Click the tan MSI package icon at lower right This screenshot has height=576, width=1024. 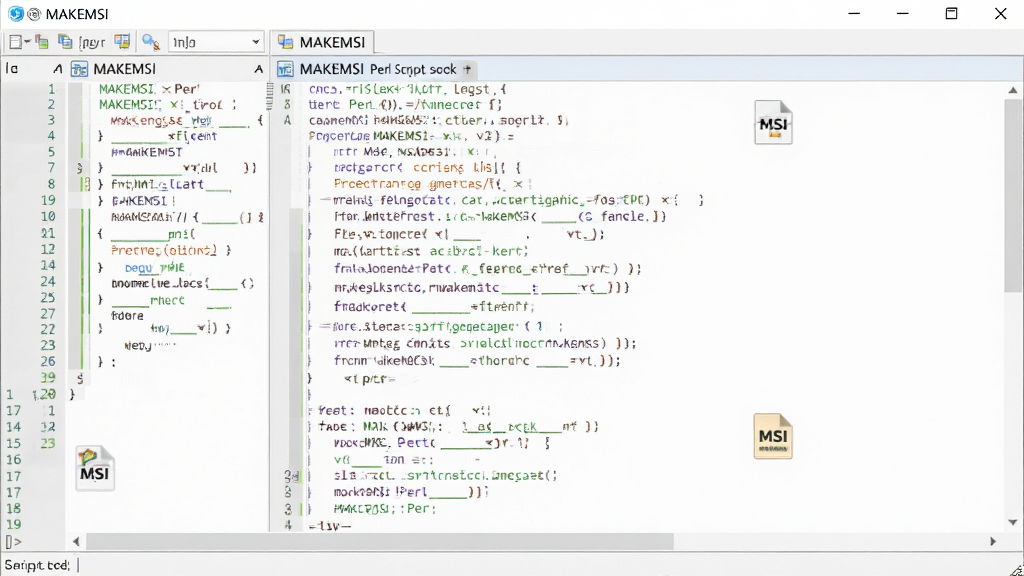(773, 436)
